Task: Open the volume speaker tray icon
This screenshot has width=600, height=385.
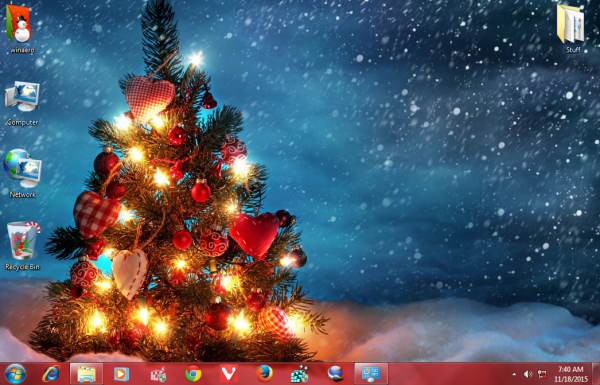Action: (x=528, y=374)
